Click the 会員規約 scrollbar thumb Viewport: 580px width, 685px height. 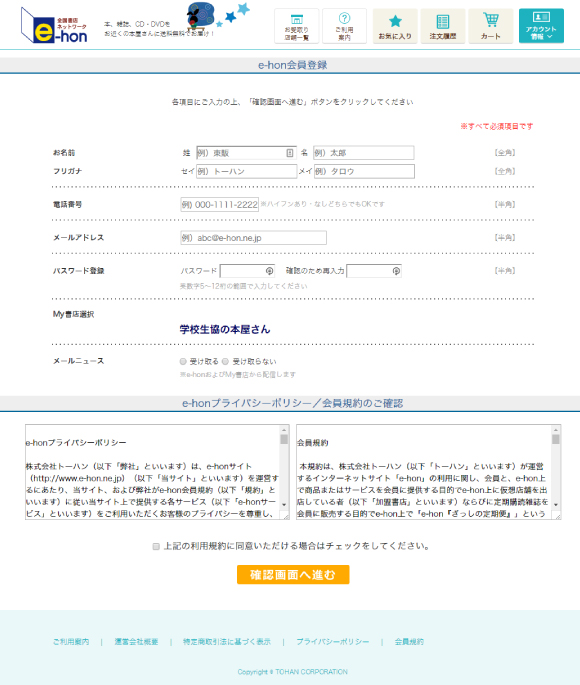pyautogui.click(x=556, y=439)
